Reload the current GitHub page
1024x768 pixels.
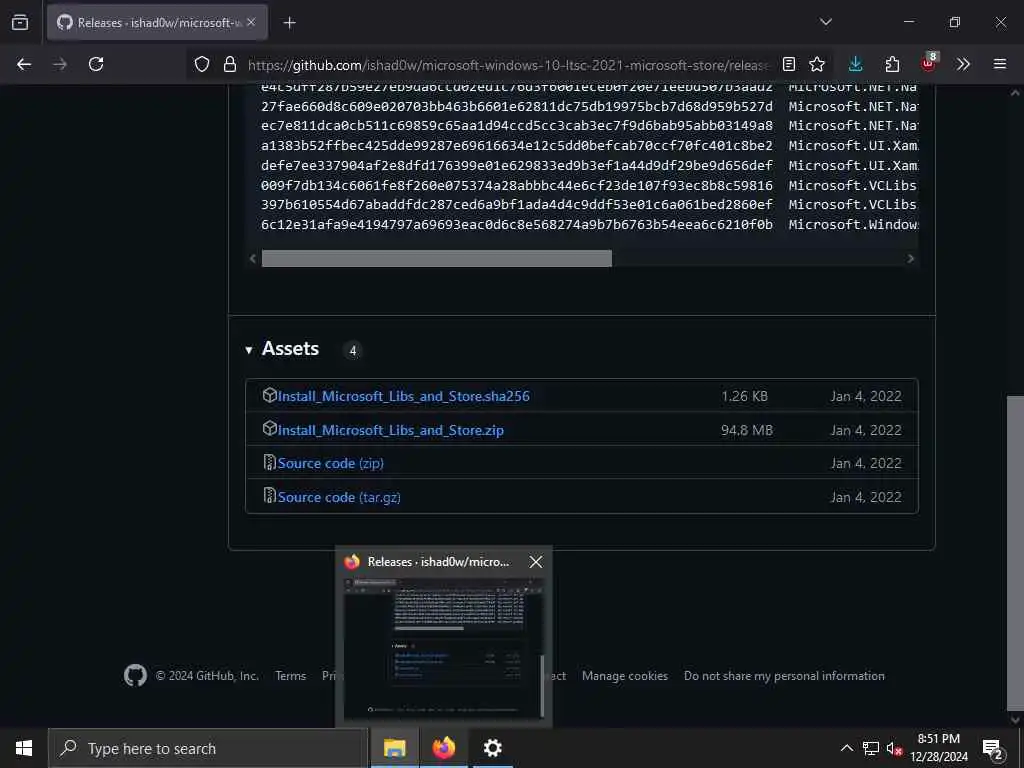point(96,64)
